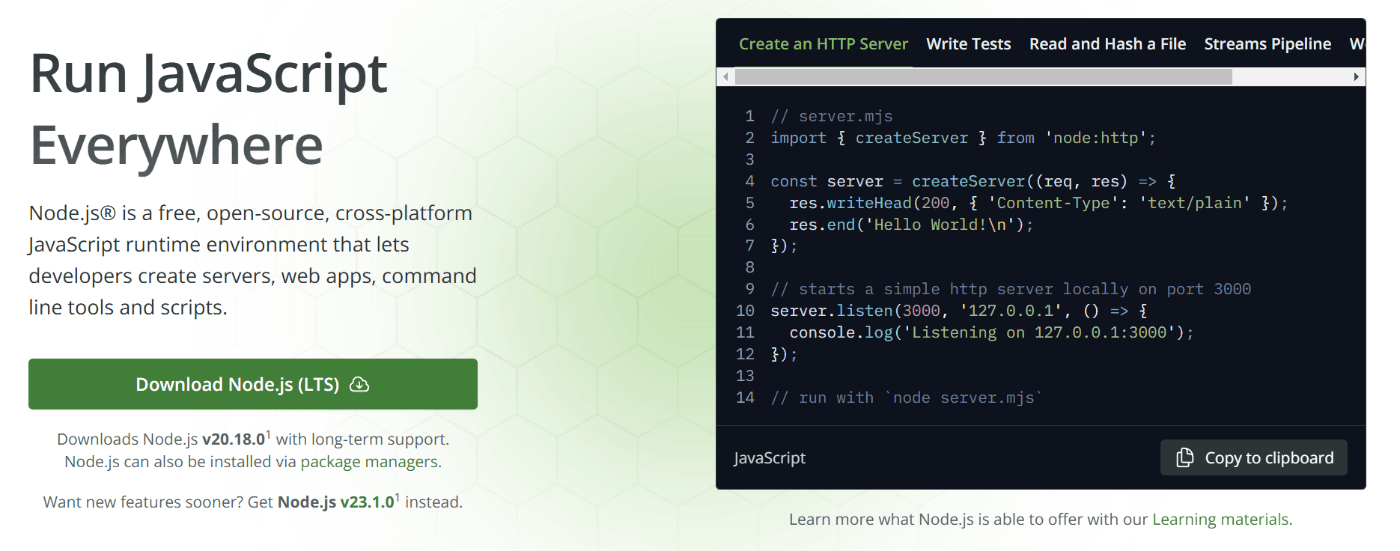Open the package managers link

369,462
